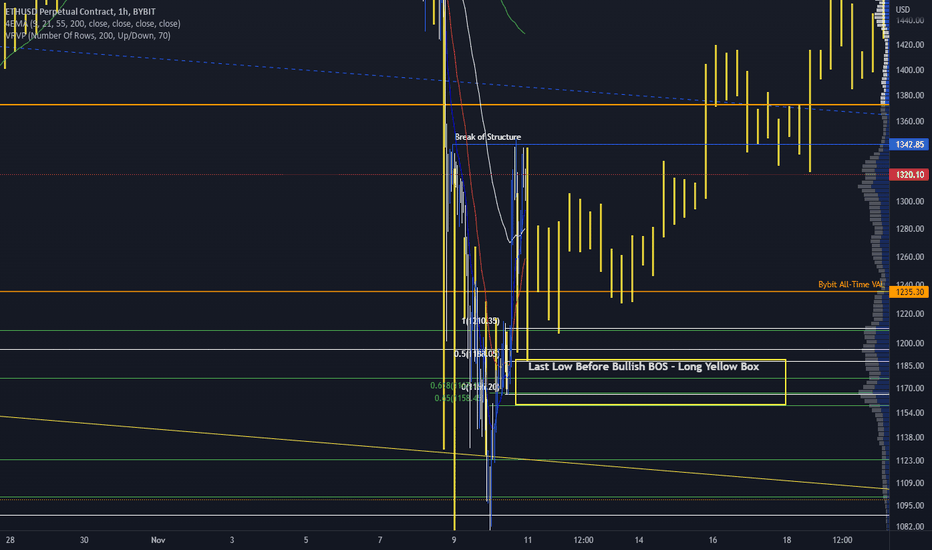
Task: Select the VRVP indicator legend
Action: (87, 36)
